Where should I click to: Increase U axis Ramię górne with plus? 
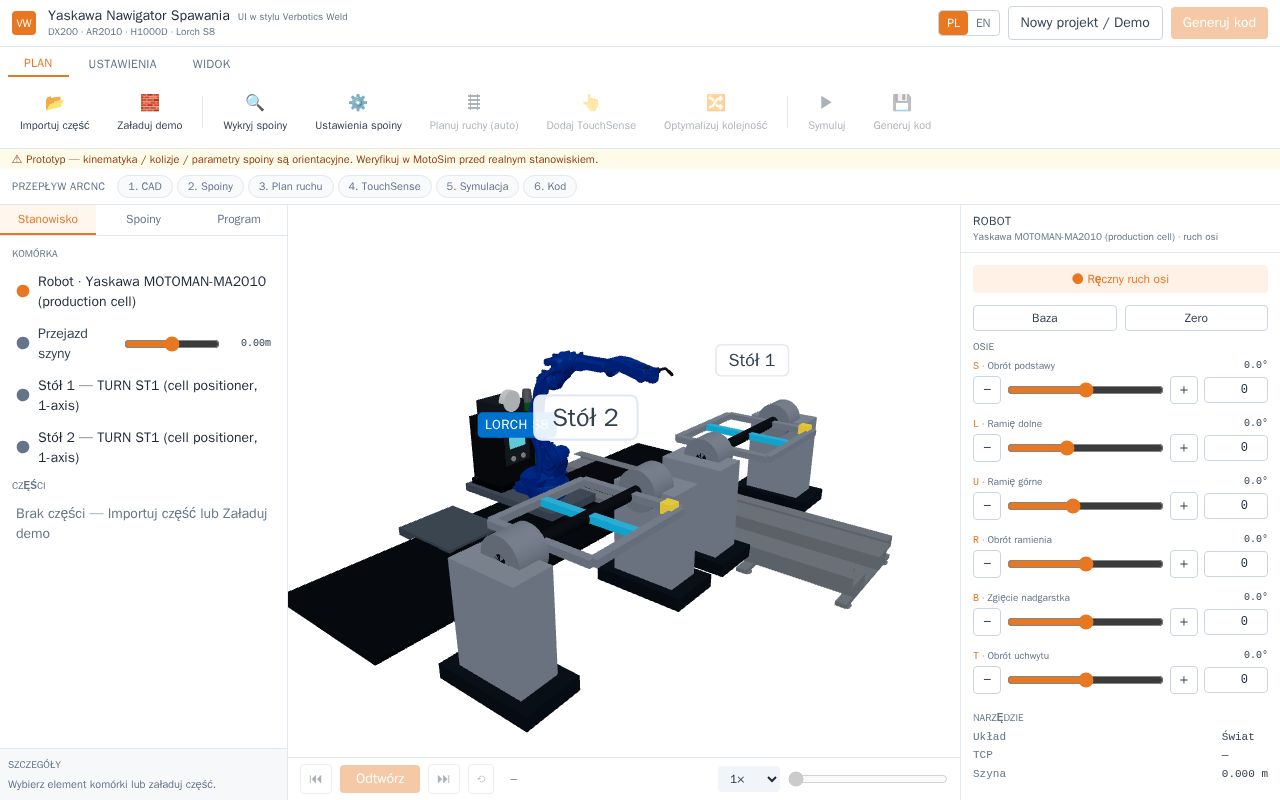click(x=1184, y=506)
